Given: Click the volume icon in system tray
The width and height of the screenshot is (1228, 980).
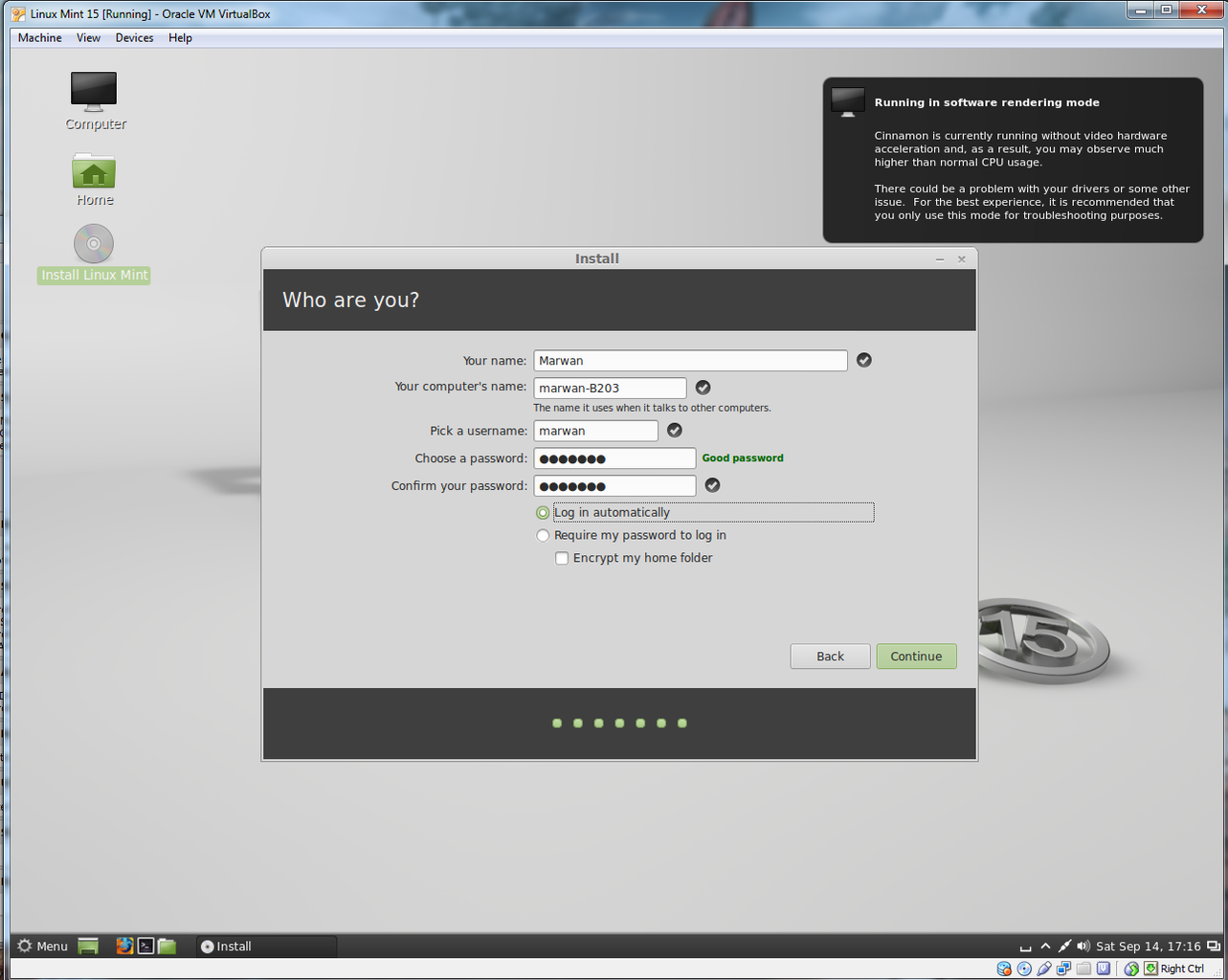Looking at the screenshot, I should [1083, 946].
